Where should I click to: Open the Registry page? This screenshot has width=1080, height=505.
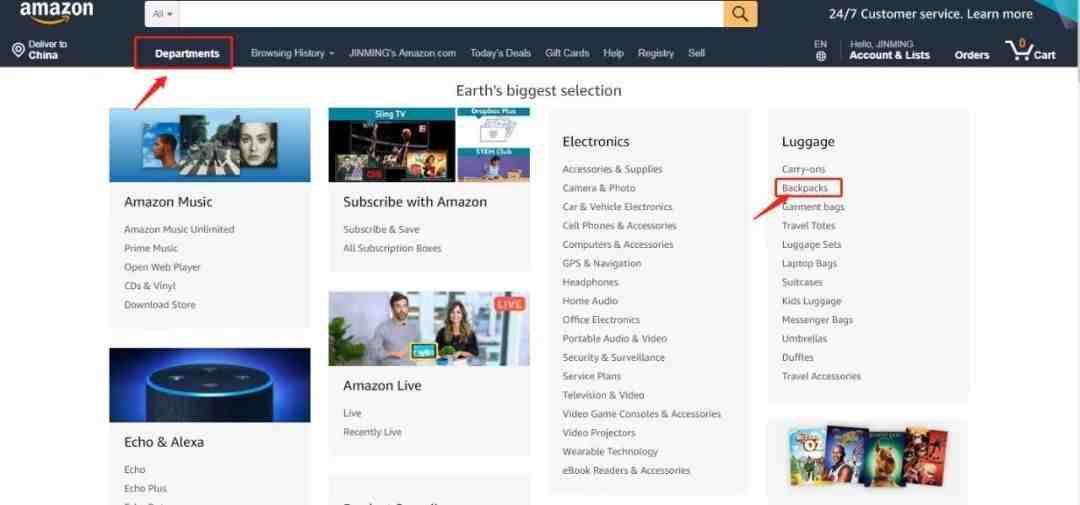(x=656, y=53)
